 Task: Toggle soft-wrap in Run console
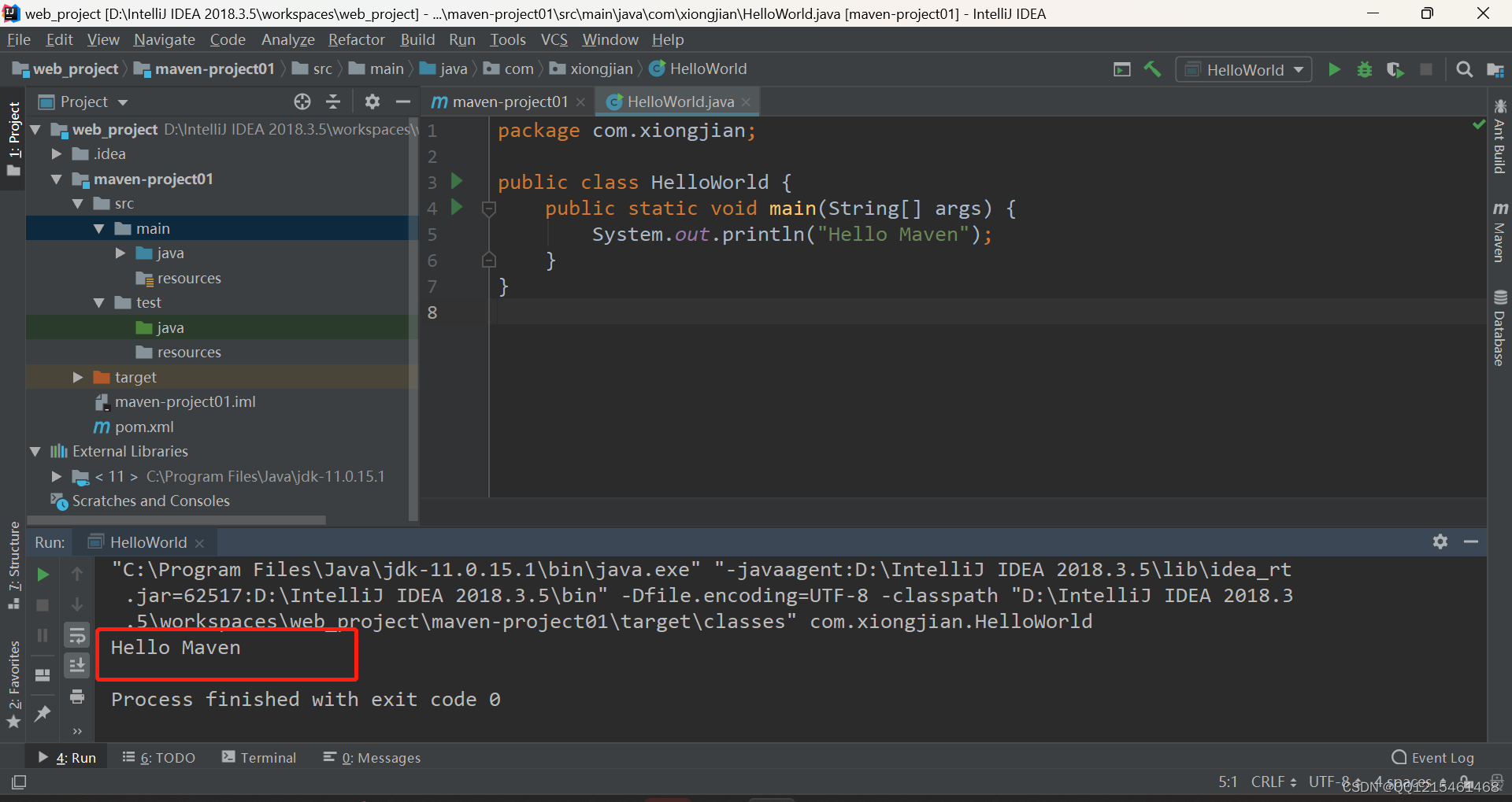[77, 635]
